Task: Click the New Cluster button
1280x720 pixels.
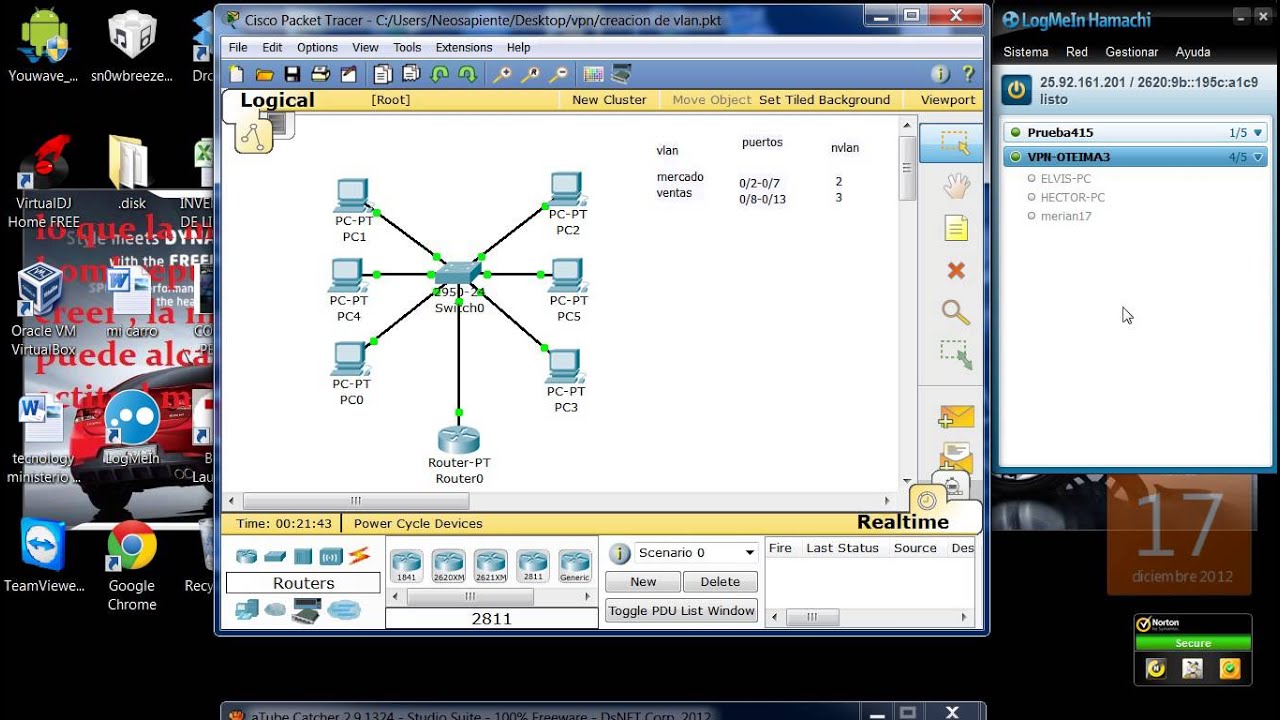Action: tap(609, 100)
